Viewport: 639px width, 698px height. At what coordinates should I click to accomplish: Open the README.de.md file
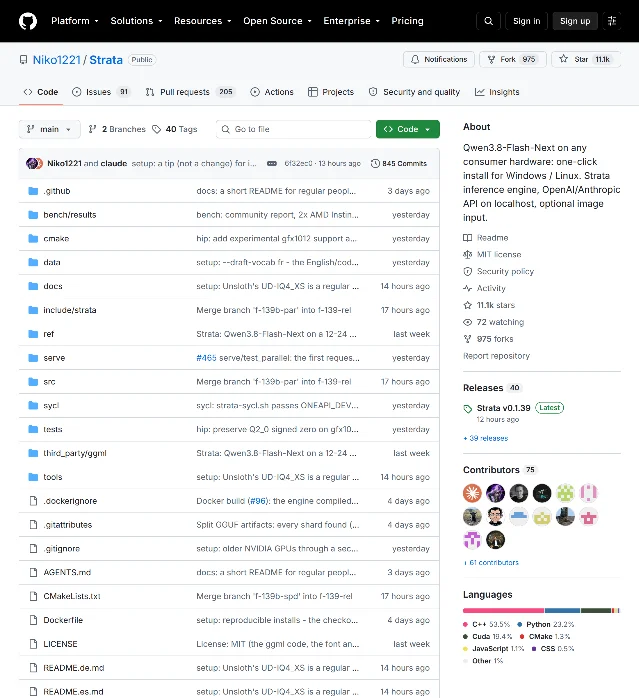pos(74,668)
